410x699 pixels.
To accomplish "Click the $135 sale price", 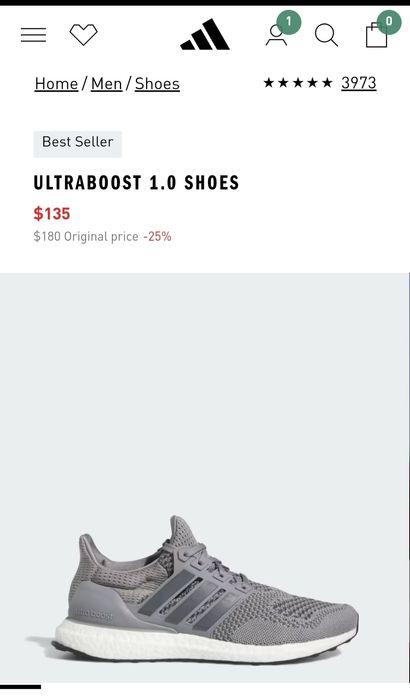I will pos(52,214).
